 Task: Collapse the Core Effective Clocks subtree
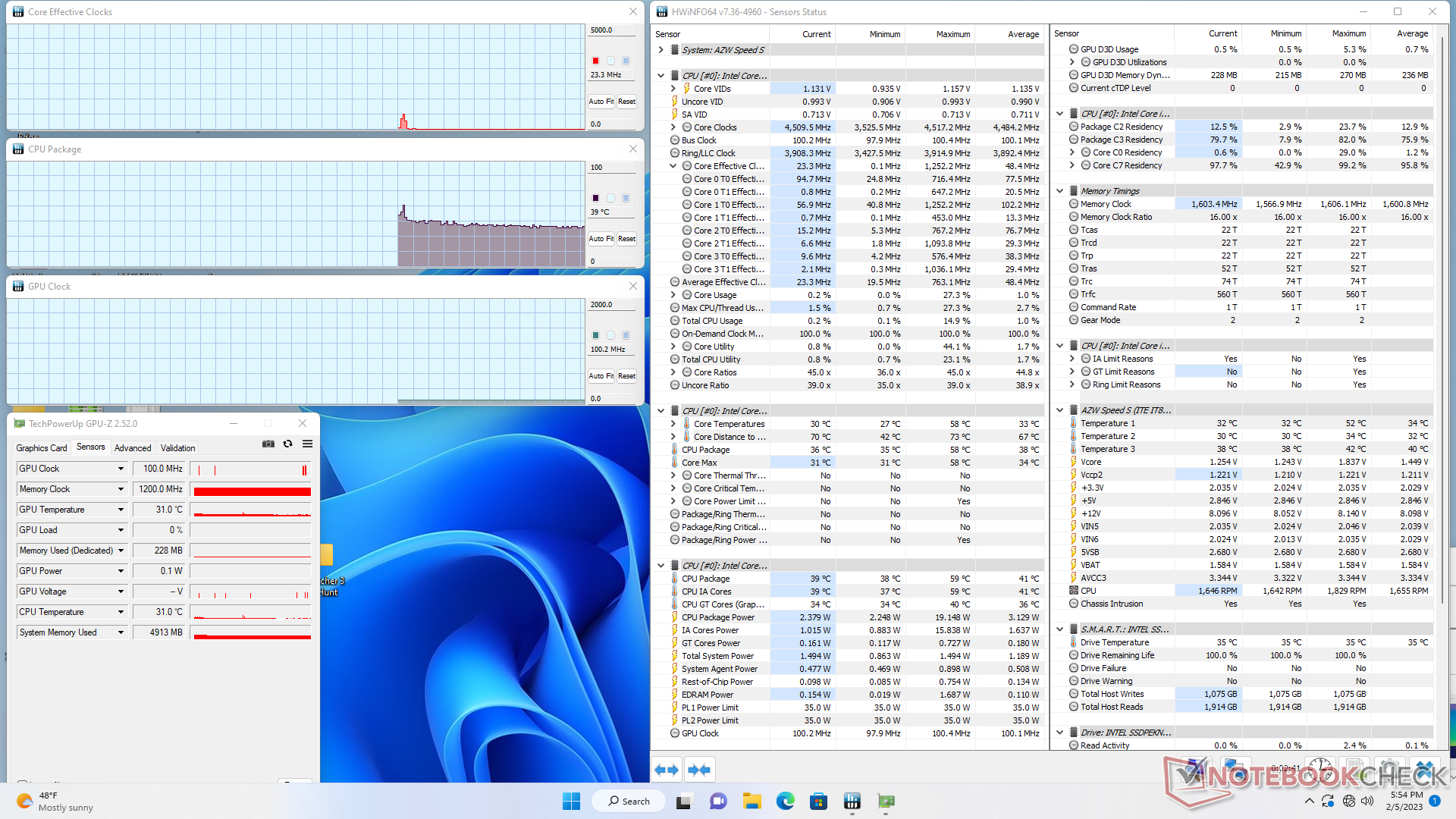673,166
